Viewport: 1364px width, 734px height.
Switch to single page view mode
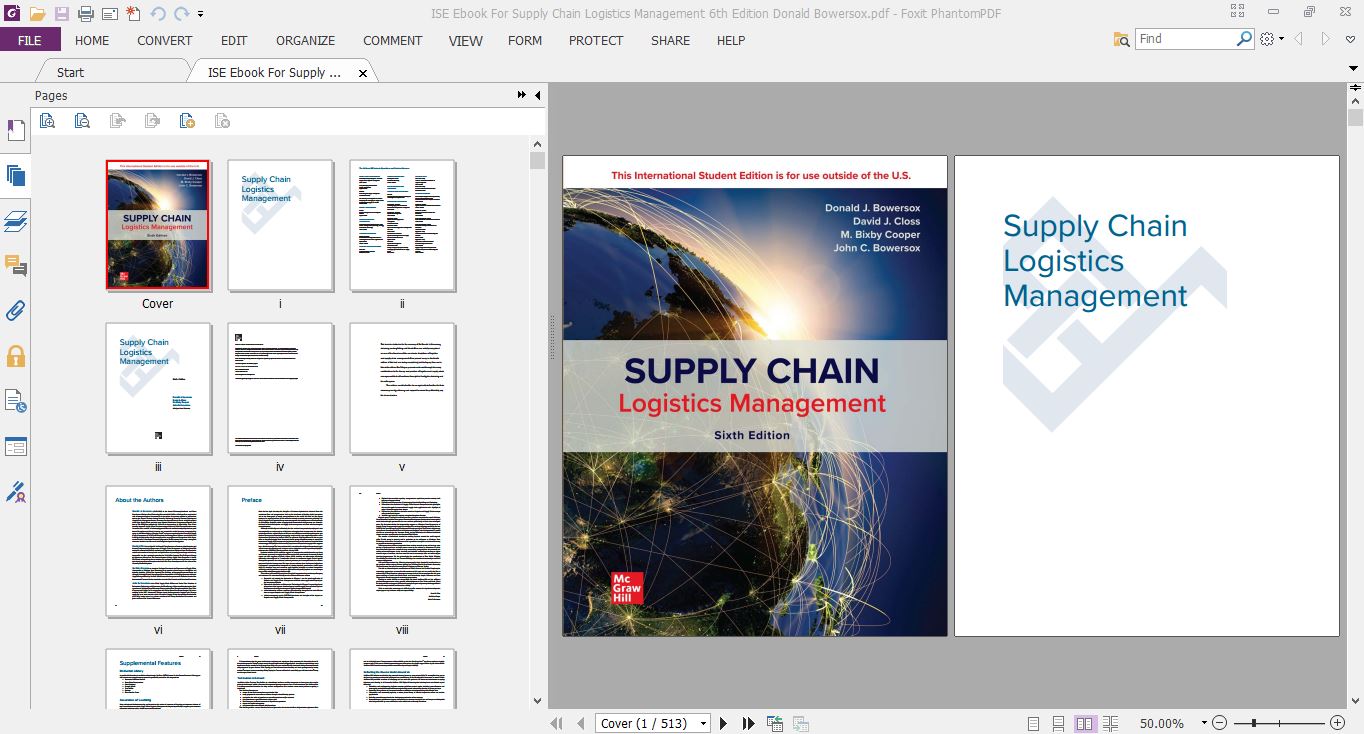pyautogui.click(x=1033, y=723)
